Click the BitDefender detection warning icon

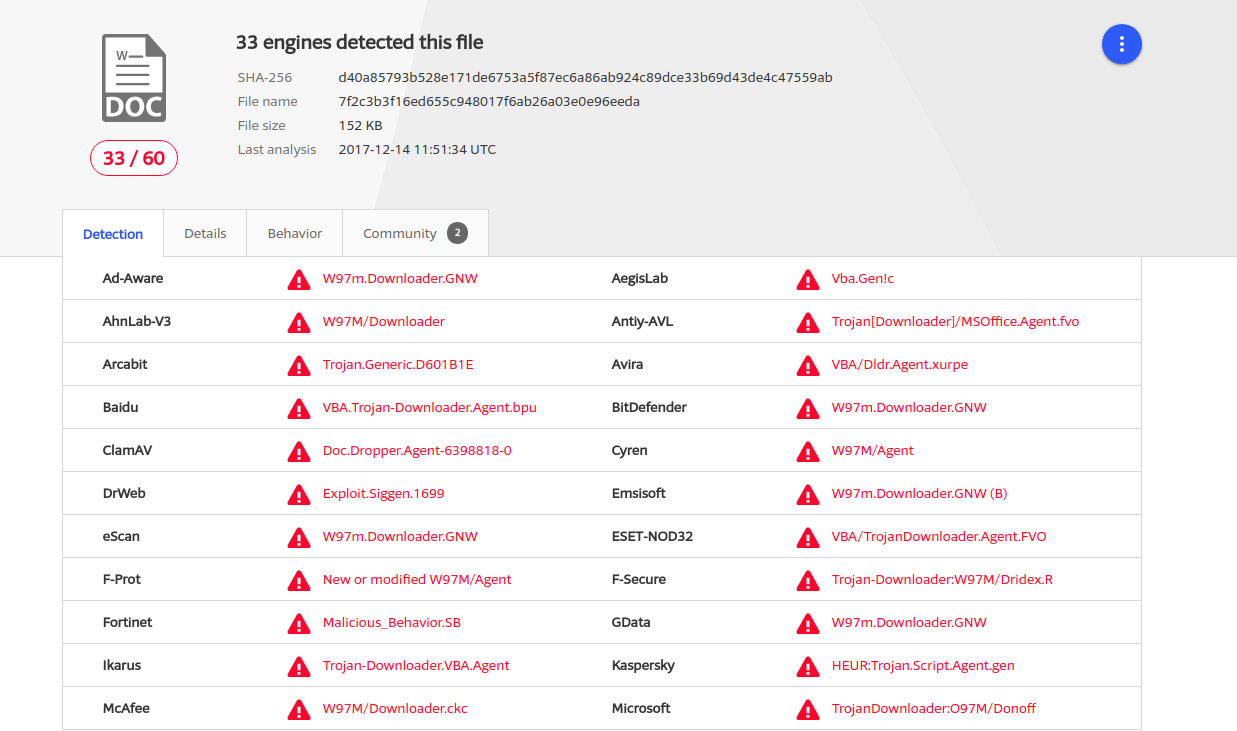(808, 408)
